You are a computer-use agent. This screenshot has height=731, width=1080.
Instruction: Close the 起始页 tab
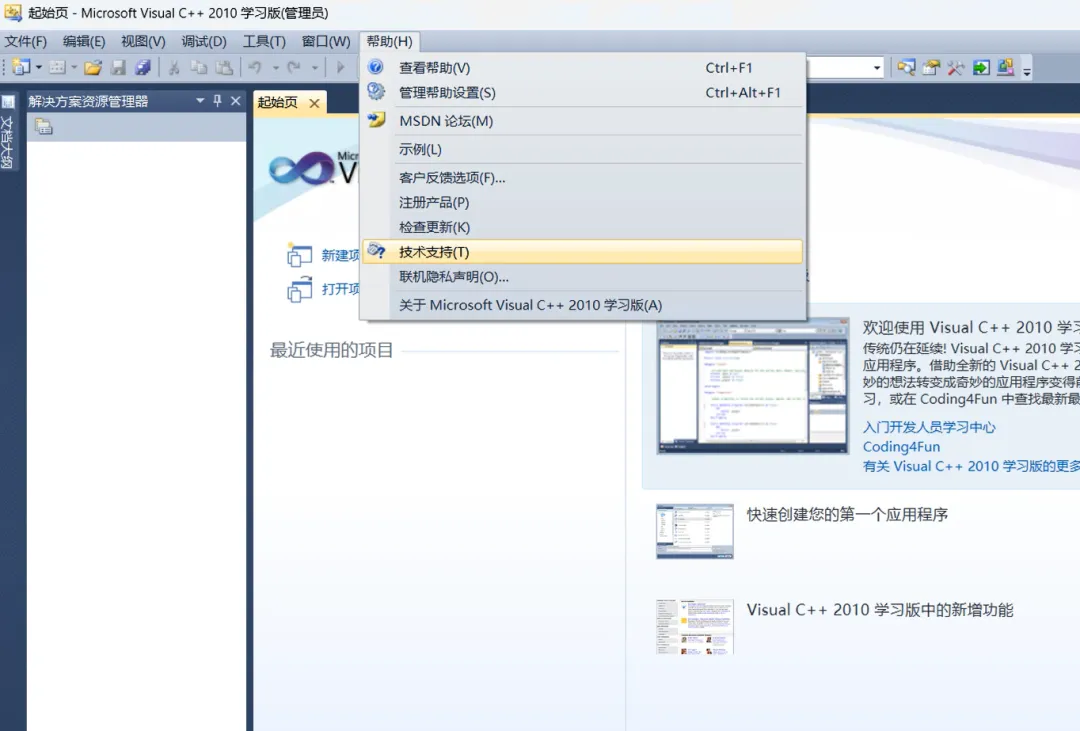[x=315, y=103]
